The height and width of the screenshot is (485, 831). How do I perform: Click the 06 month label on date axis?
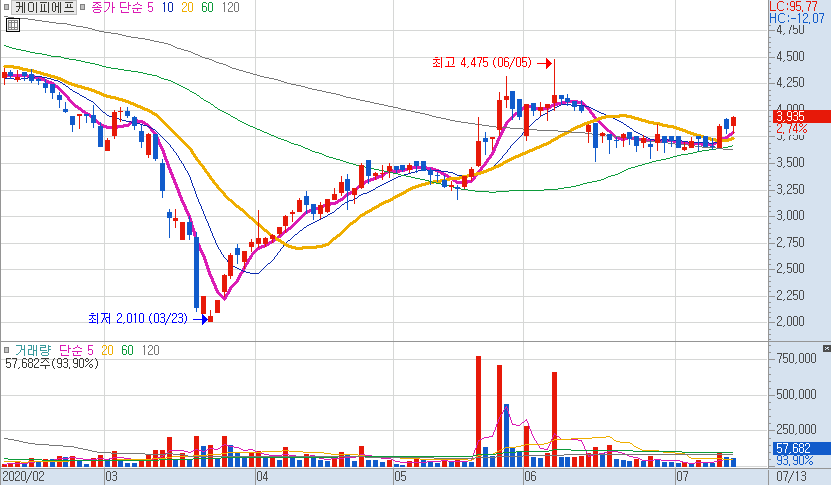click(530, 476)
